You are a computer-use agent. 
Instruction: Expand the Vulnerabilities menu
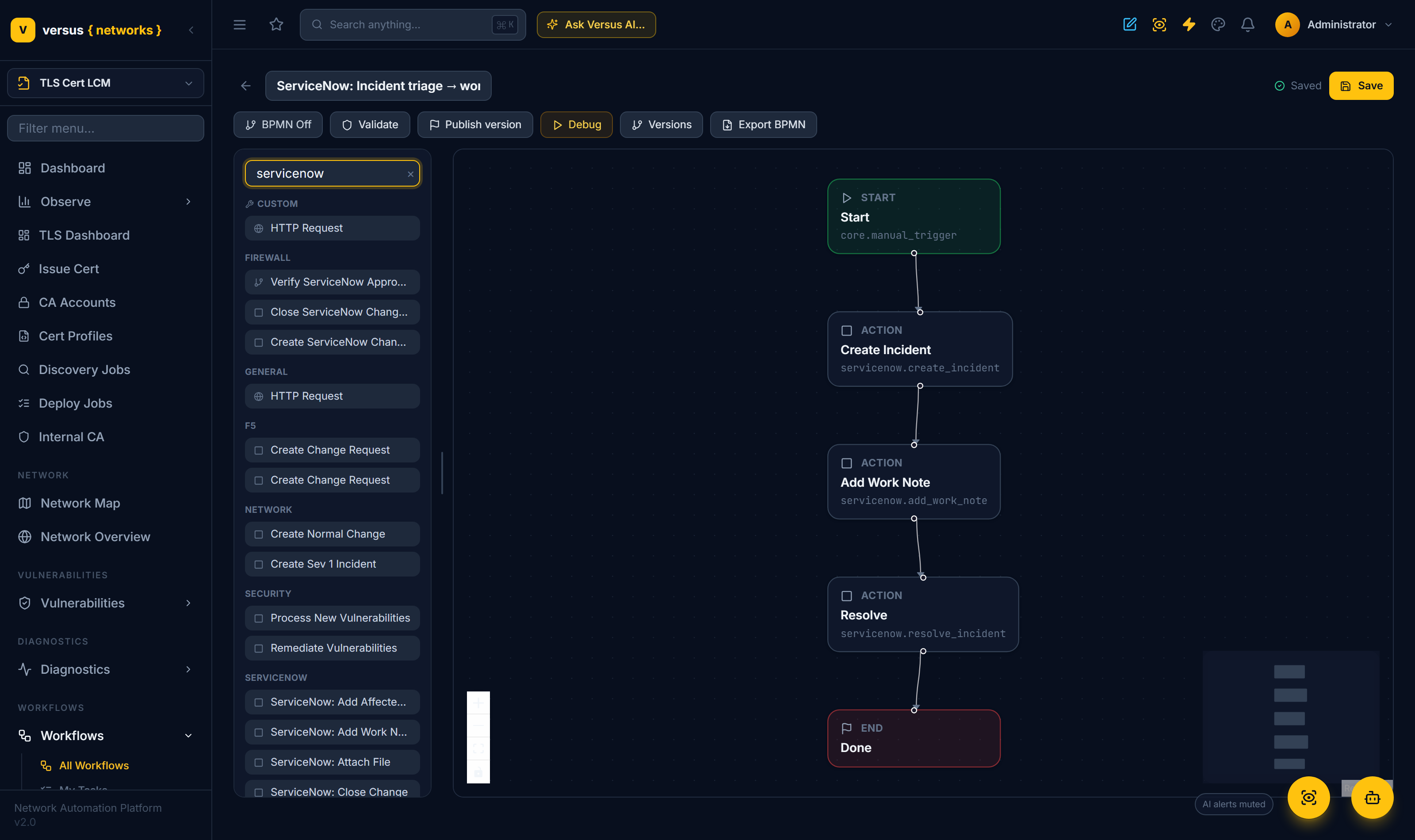coord(105,603)
